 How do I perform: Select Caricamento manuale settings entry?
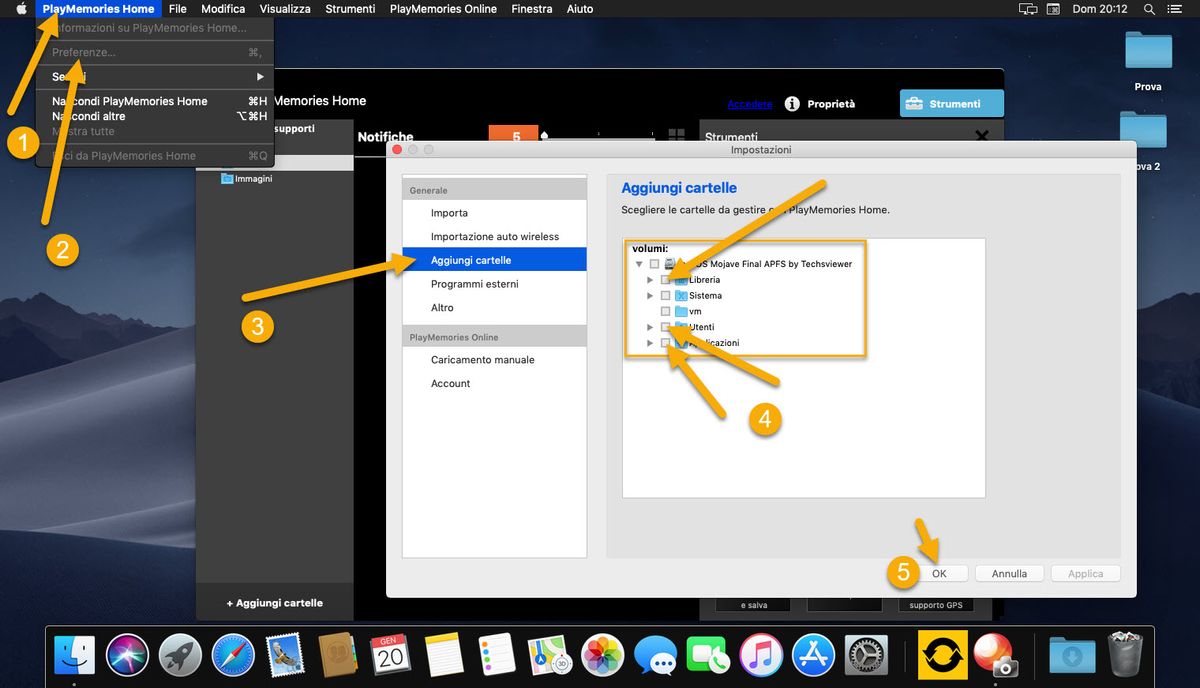point(482,360)
